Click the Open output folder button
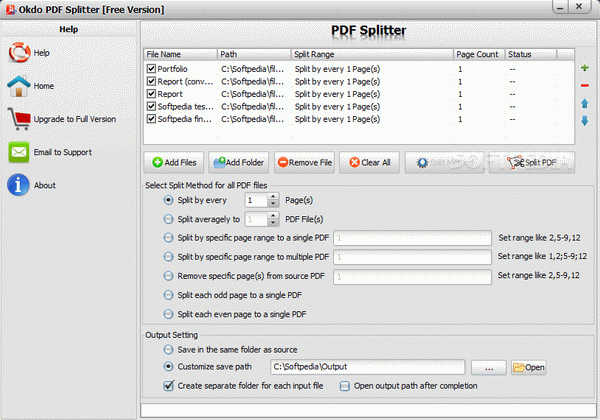This screenshot has width=600, height=420. pyautogui.click(x=528, y=368)
